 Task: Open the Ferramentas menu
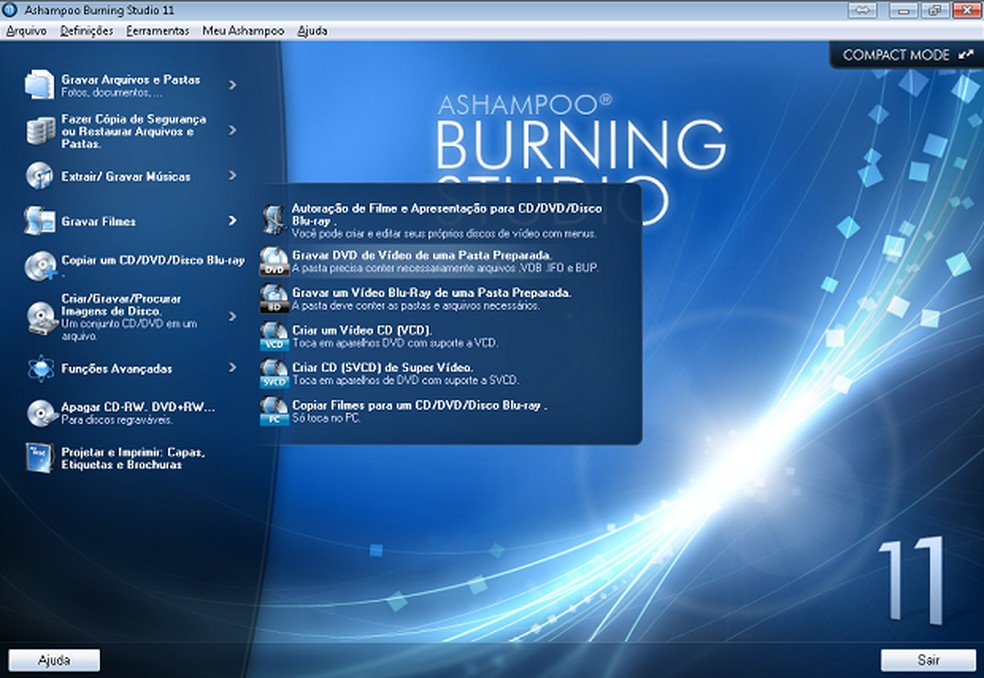(x=157, y=31)
